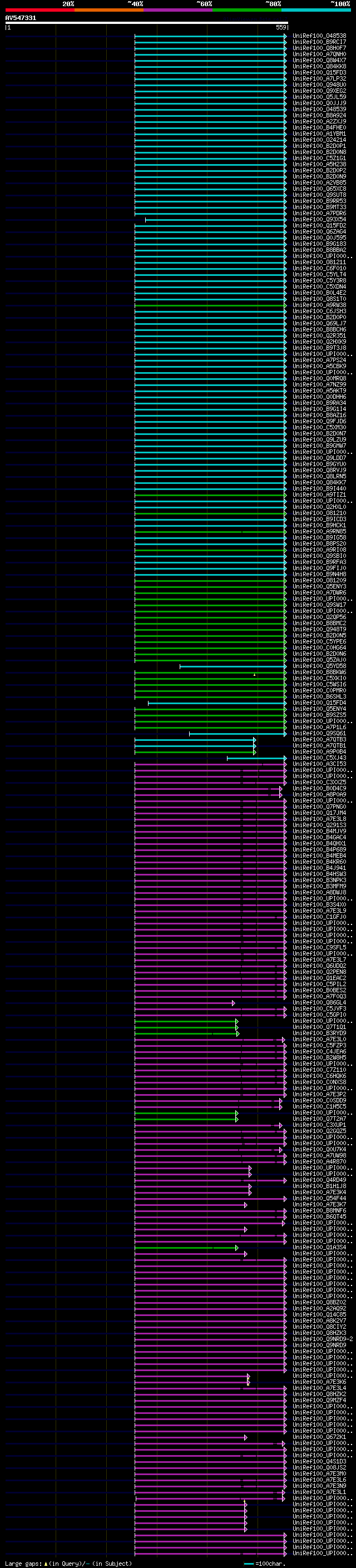Click subject label UniRef100_B4P689
The width and height of the screenshot is (356, 1568).
tap(319, 850)
